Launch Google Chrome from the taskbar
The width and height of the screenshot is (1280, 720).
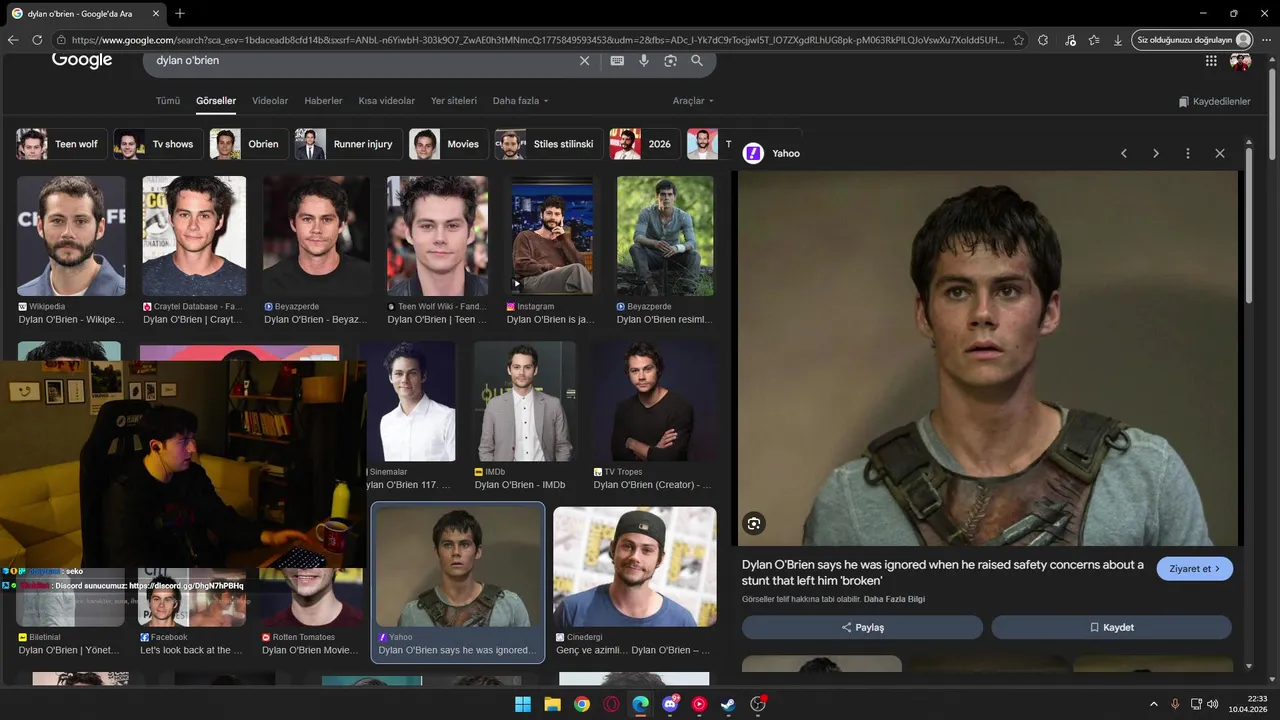coord(582,704)
